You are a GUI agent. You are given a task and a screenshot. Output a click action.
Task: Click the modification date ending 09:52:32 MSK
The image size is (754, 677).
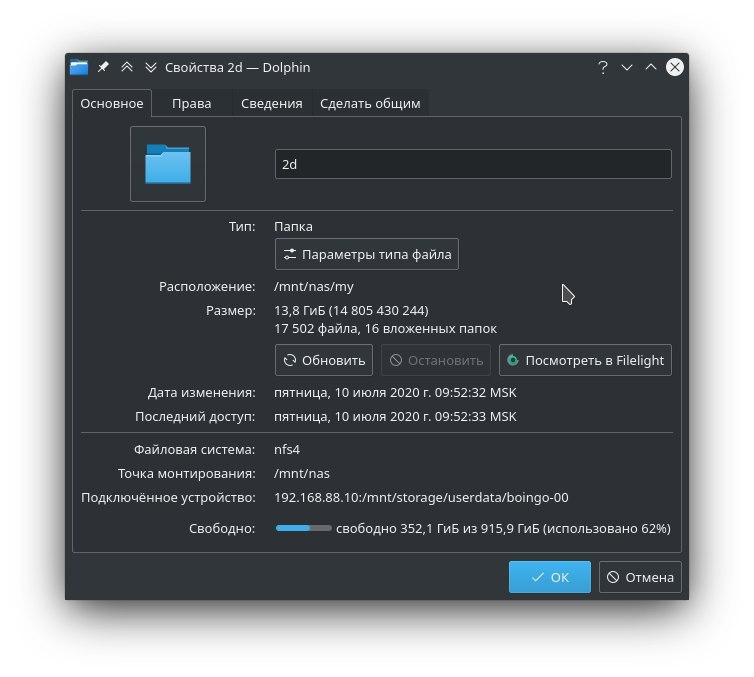tap(395, 392)
